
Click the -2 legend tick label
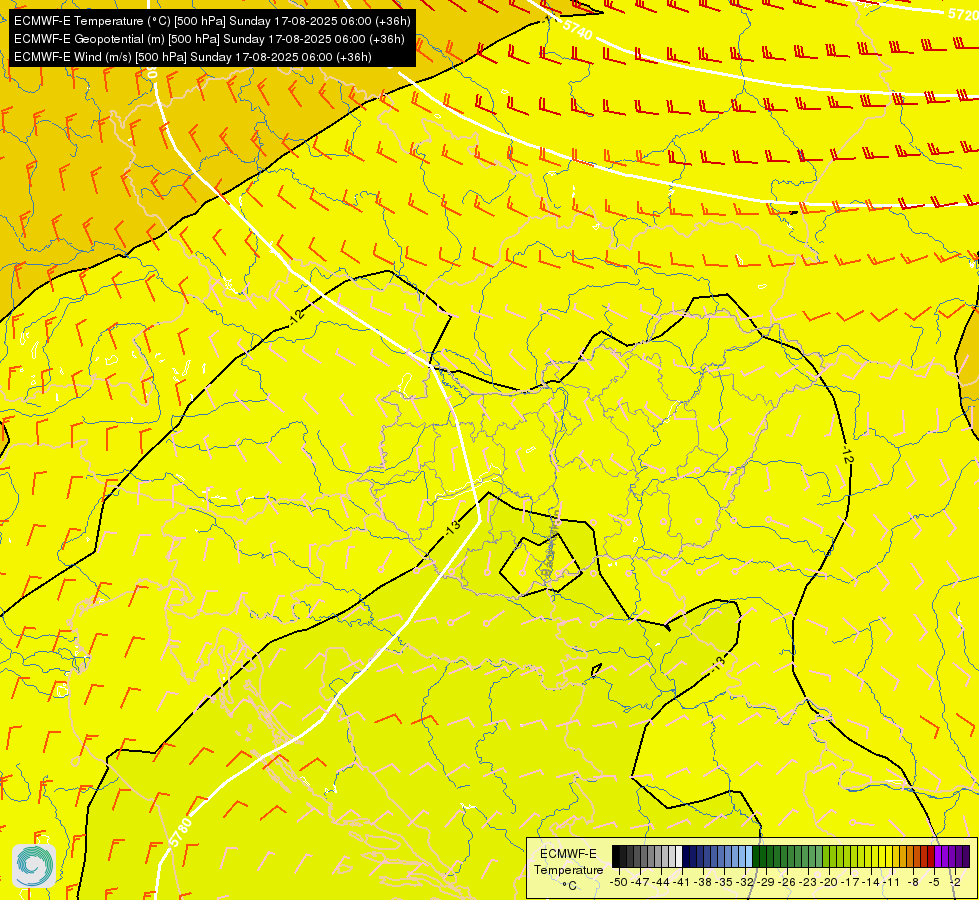(955, 882)
